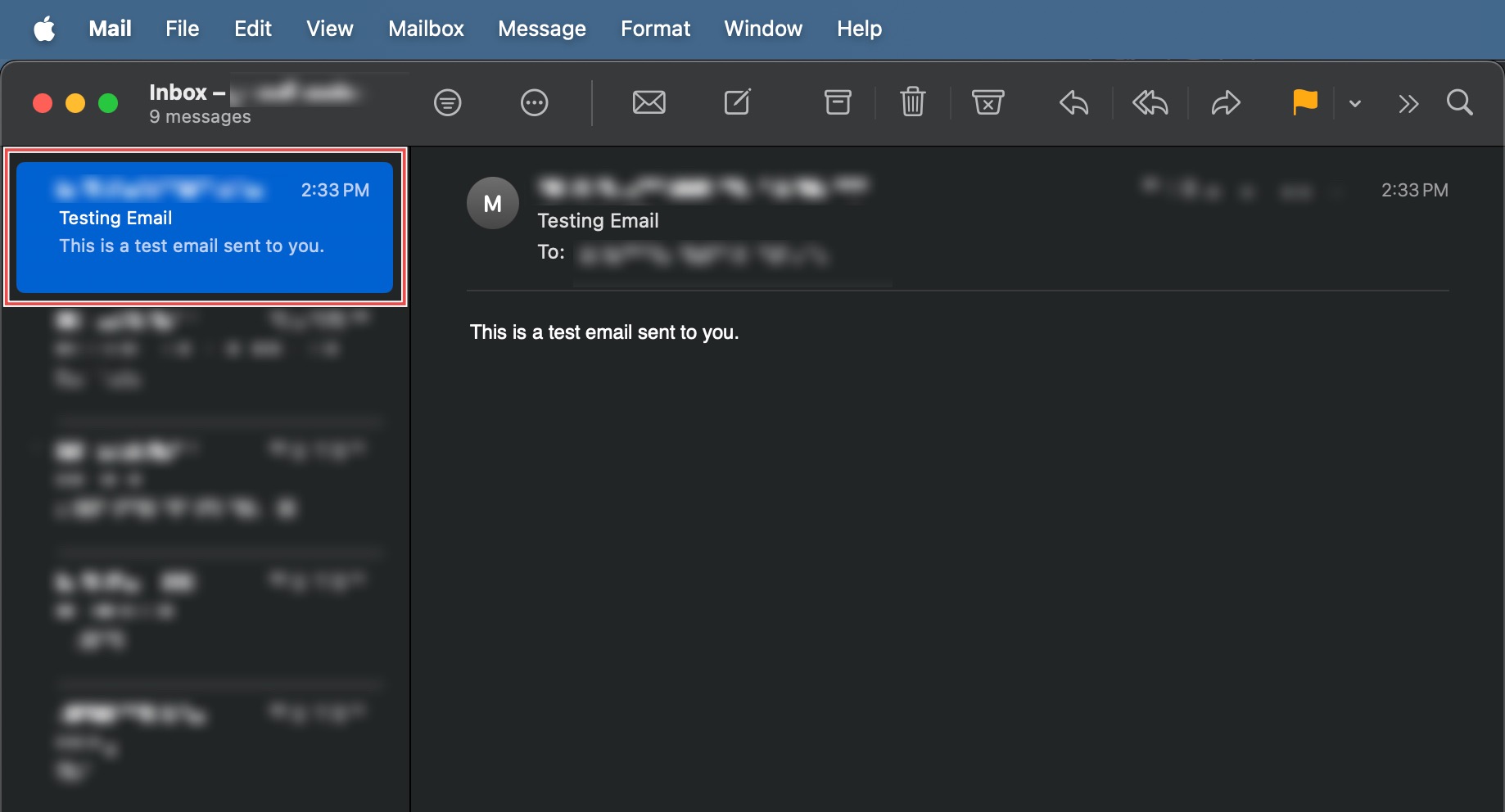Open the Apple menu
This screenshot has width=1505, height=812.
(44, 29)
